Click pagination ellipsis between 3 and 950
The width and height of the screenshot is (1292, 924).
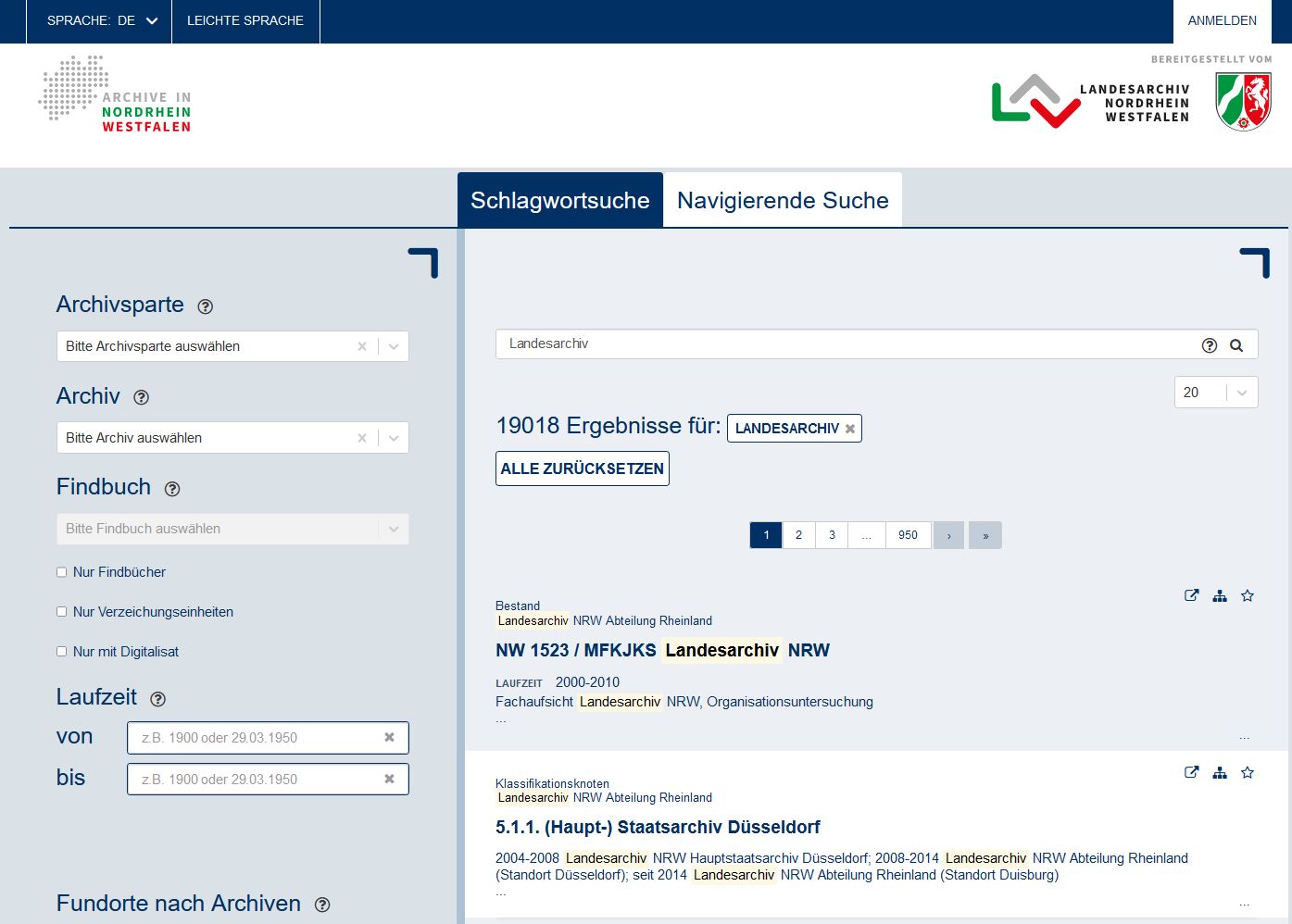(x=867, y=535)
